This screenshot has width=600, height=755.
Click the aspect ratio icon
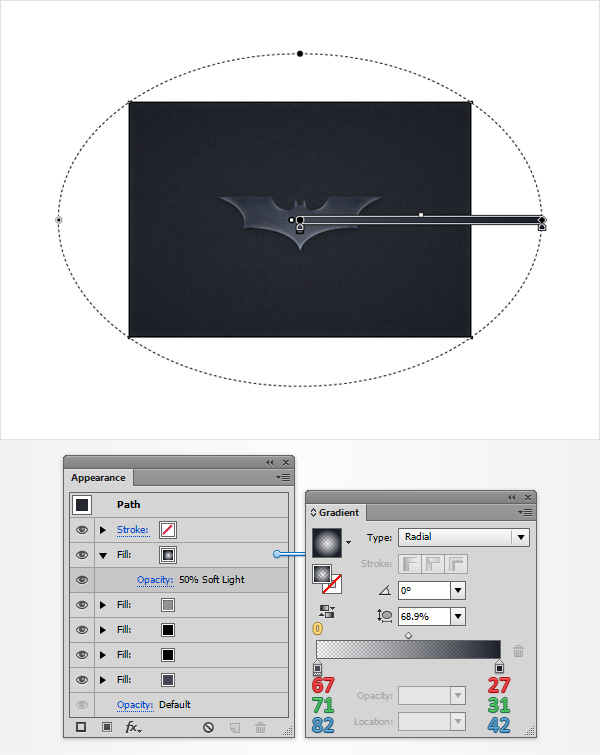click(384, 616)
